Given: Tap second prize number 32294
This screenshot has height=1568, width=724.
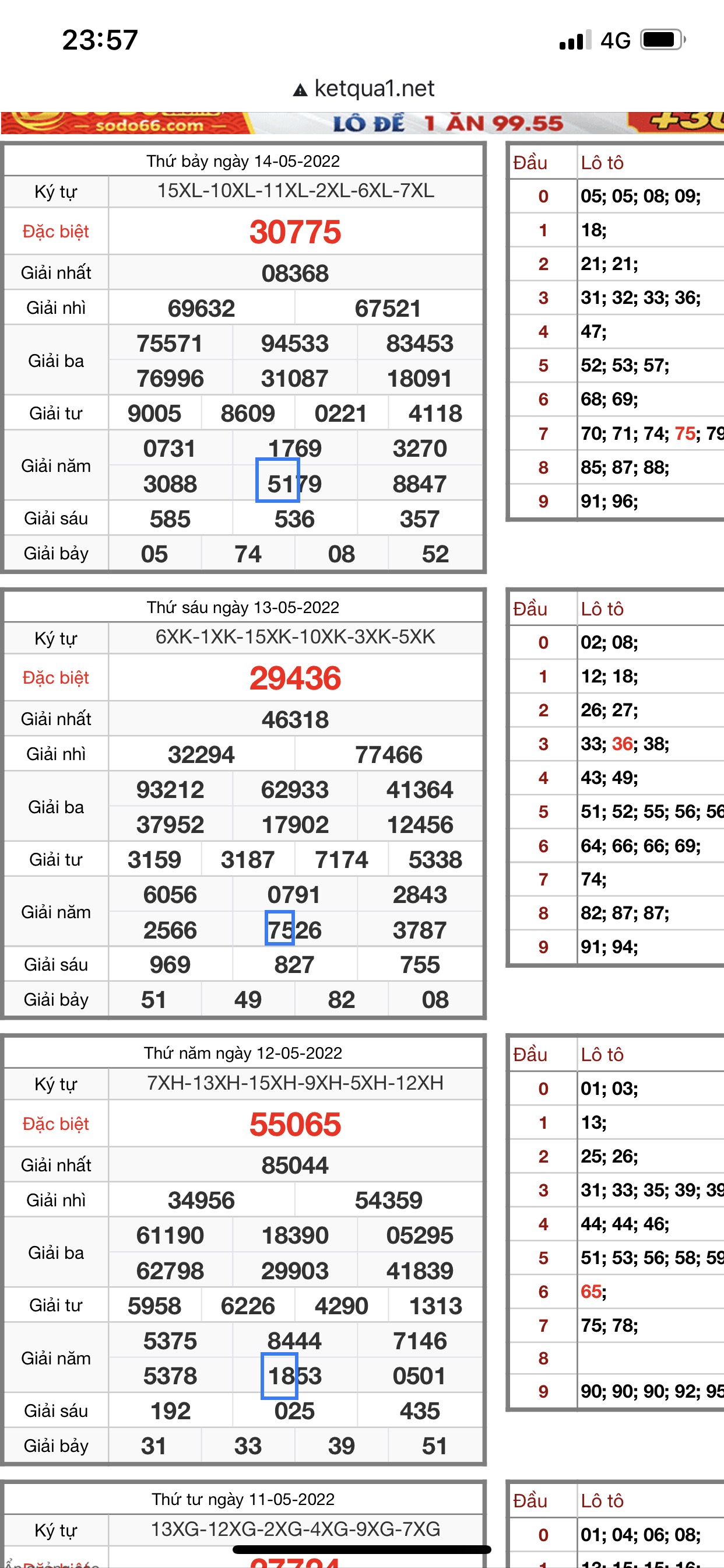Looking at the screenshot, I should [x=201, y=755].
